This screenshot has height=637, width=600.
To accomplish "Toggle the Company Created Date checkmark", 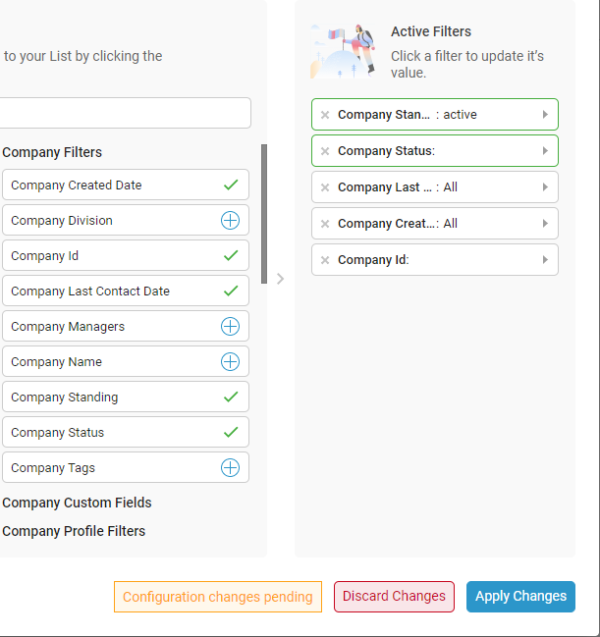I will [x=231, y=185].
